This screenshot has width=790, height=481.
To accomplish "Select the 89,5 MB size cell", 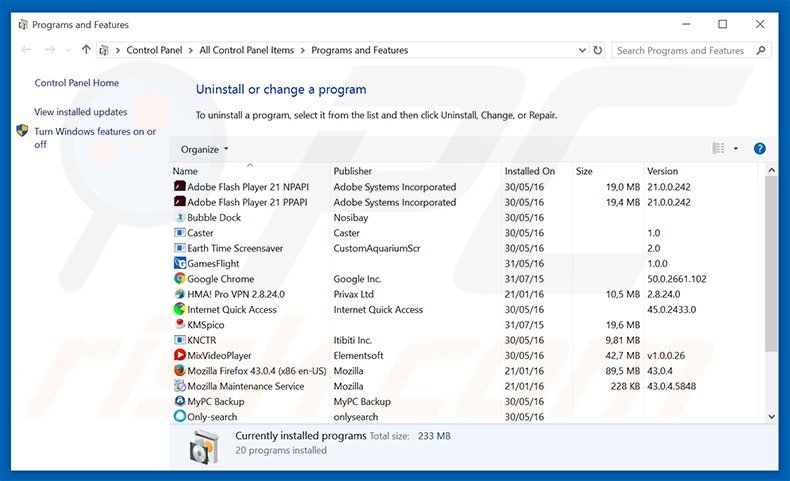I will 623,371.
